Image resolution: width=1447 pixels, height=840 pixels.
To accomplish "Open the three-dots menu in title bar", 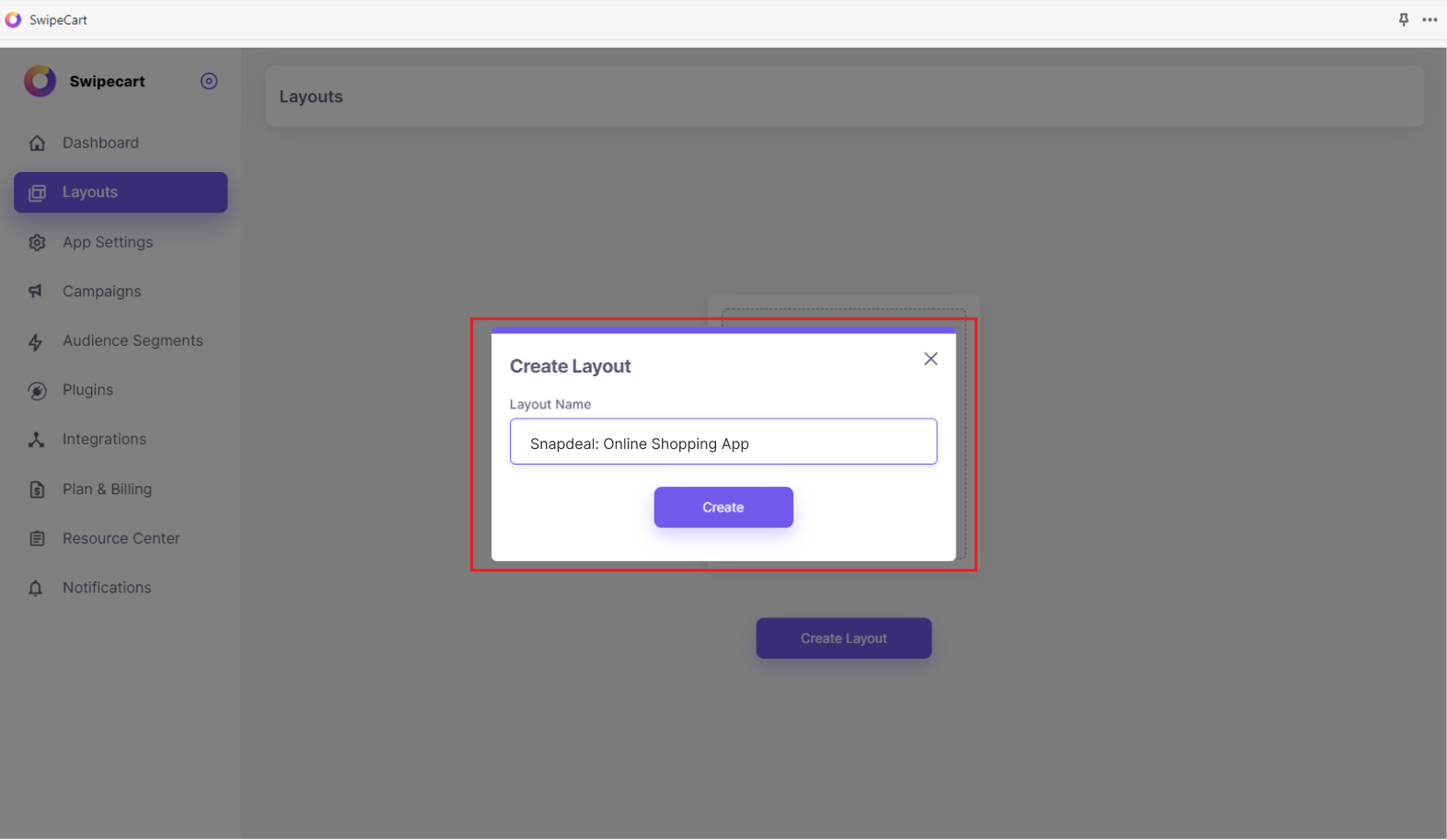I will (1430, 19).
